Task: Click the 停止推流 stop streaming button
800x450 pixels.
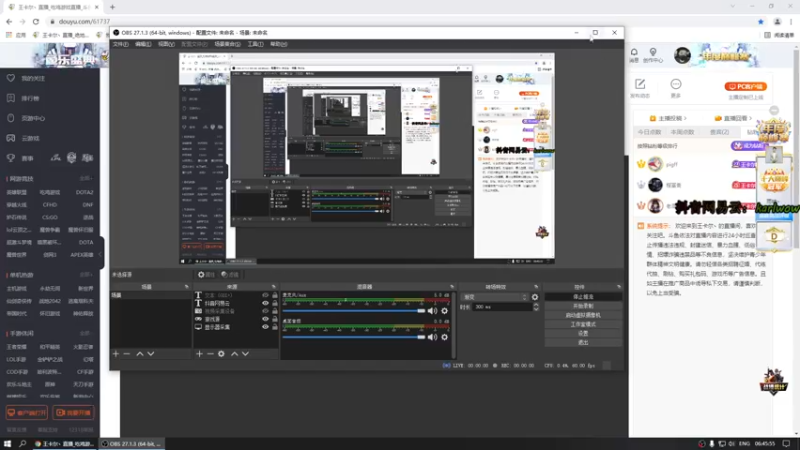Action: click(583, 297)
